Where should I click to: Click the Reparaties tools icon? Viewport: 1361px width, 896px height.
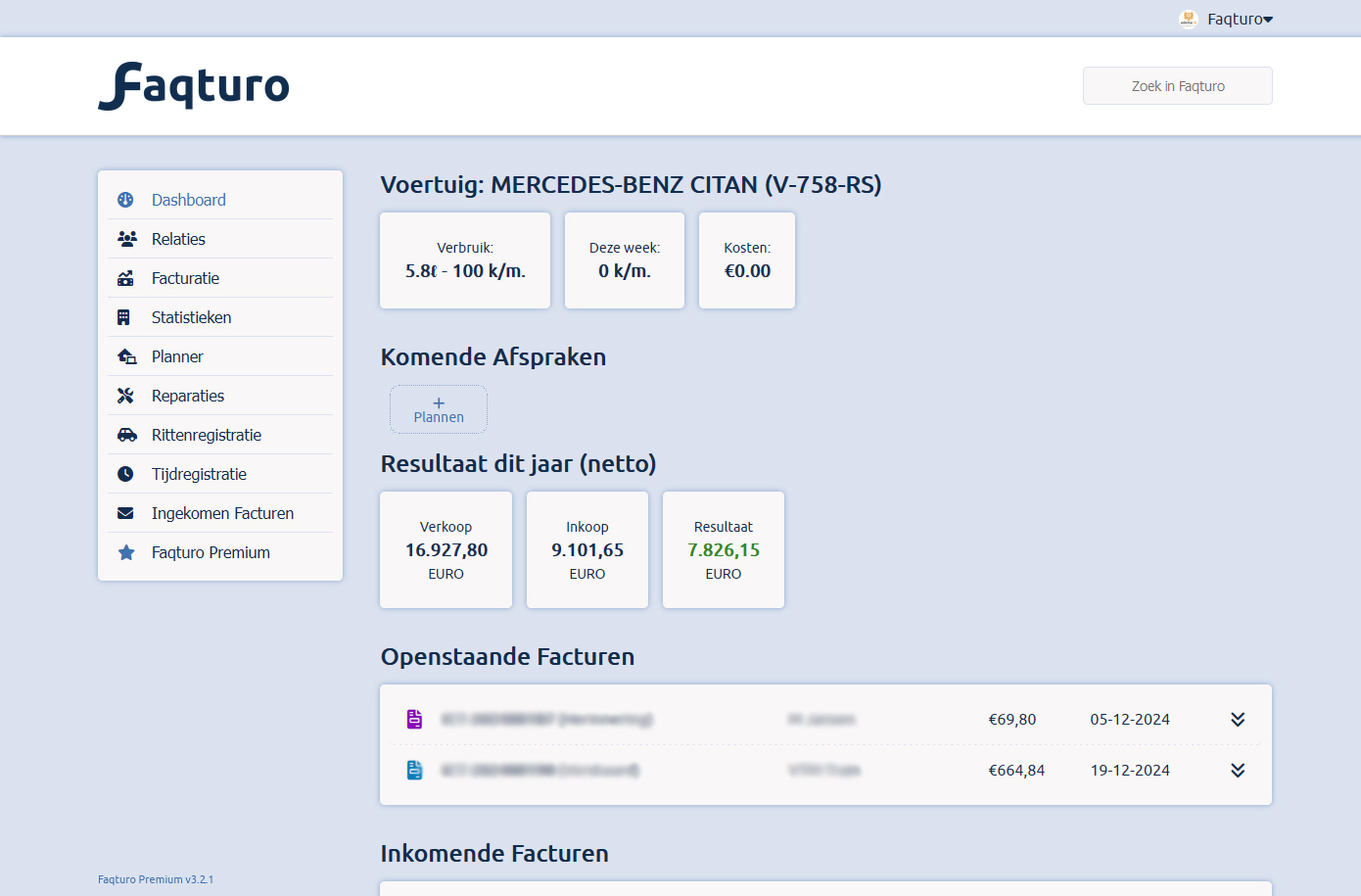[x=125, y=396]
